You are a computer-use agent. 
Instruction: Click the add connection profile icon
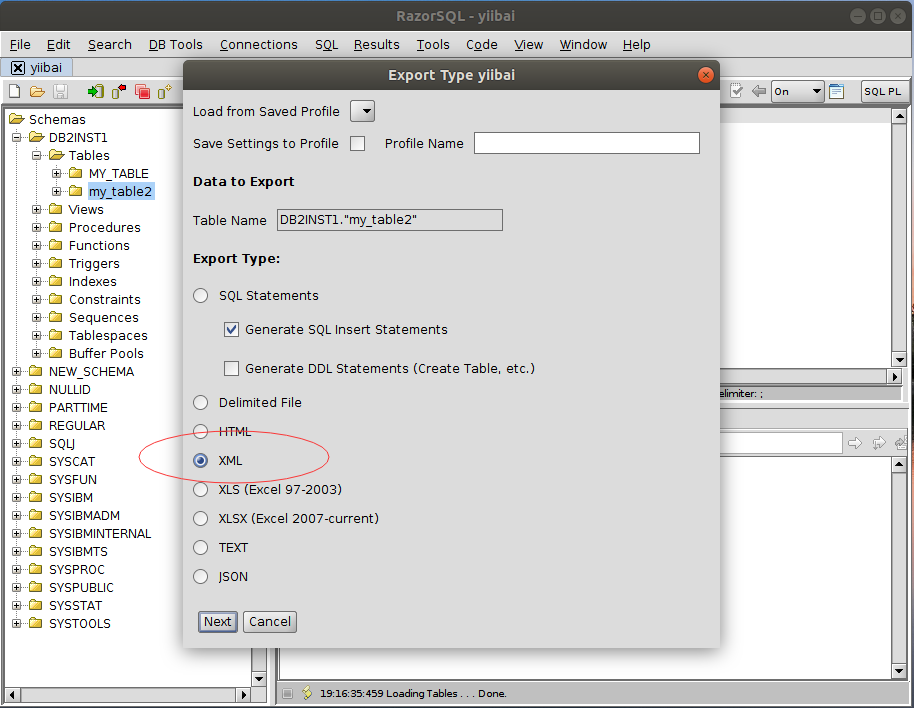pos(165,92)
